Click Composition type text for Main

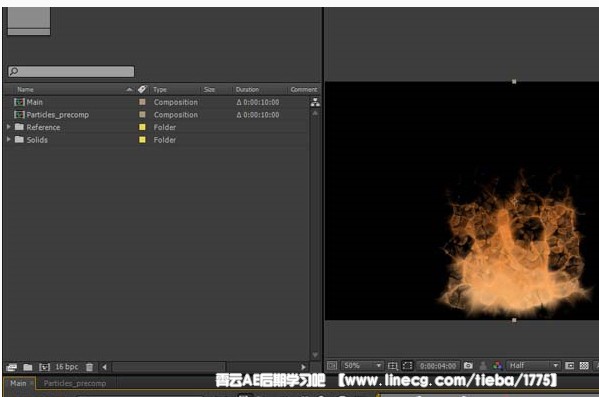point(176,102)
